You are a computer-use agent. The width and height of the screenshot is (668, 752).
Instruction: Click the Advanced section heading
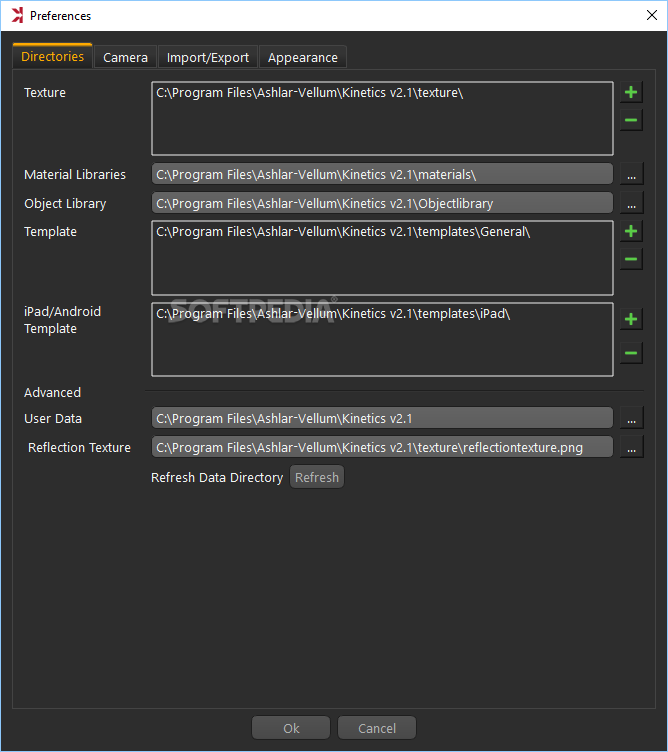coord(52,392)
